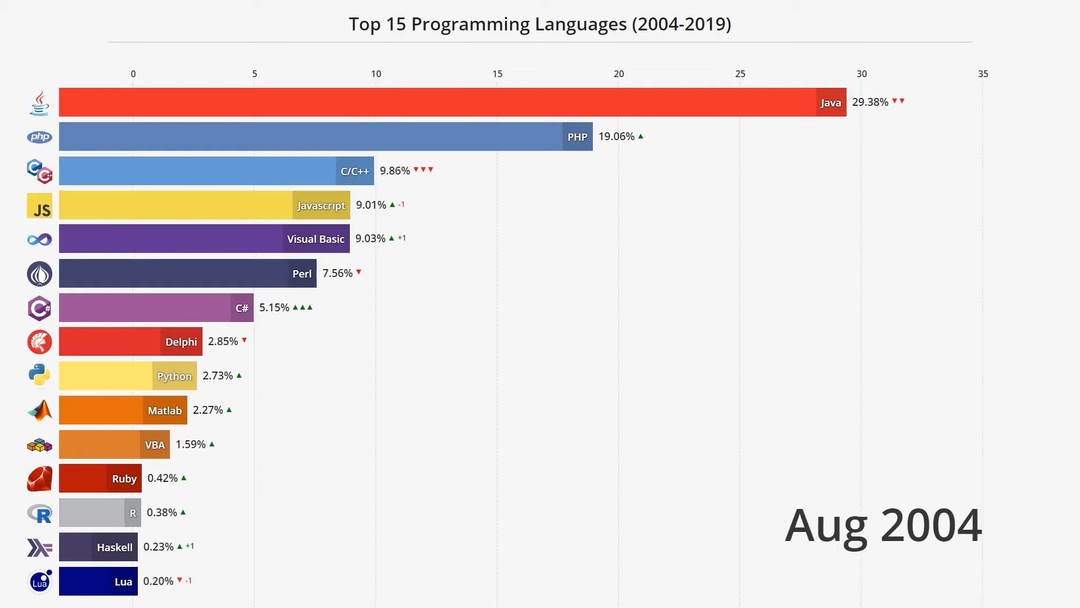Click the triple red arrows beside C/C++
The image size is (1080, 608).
(x=423, y=169)
